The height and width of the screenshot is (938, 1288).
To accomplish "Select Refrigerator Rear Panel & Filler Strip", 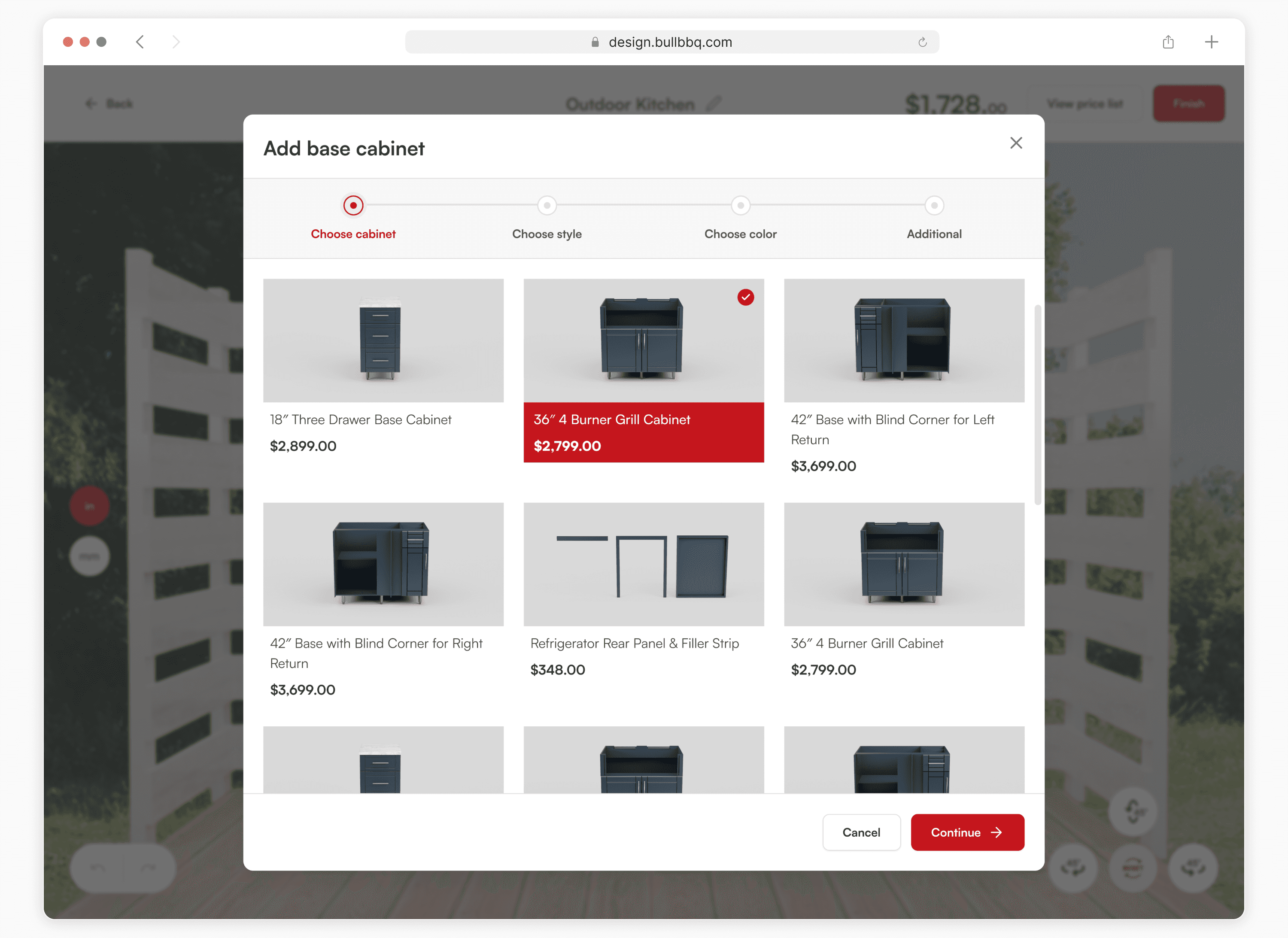I will click(x=643, y=565).
